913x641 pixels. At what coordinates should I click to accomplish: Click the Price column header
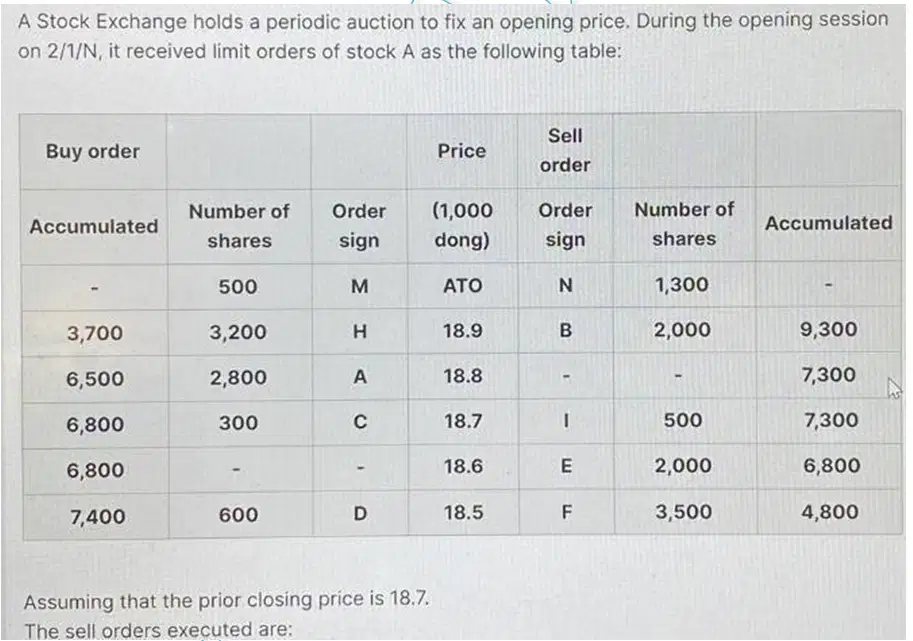462,151
